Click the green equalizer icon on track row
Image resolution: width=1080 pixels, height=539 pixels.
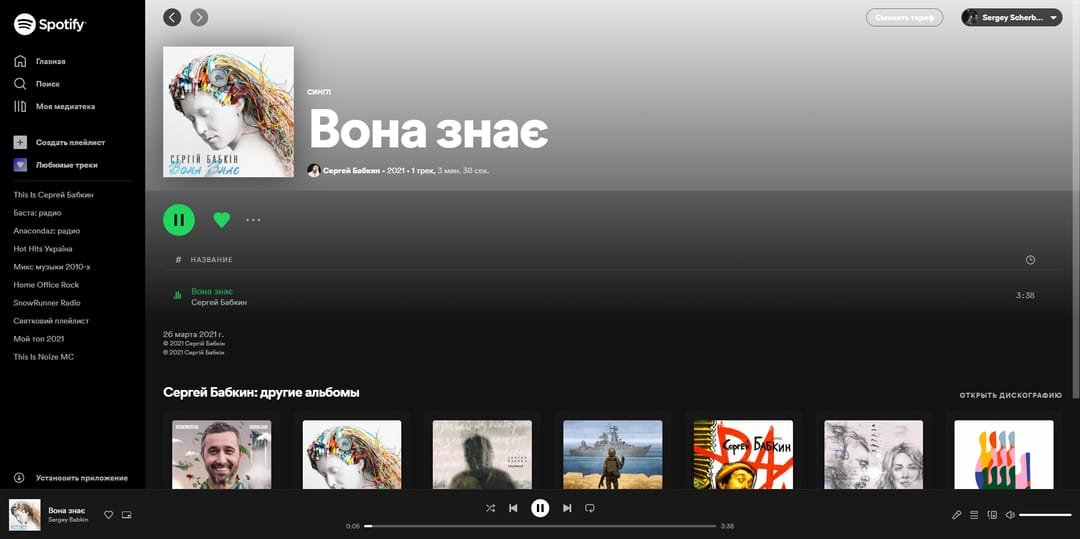178,296
